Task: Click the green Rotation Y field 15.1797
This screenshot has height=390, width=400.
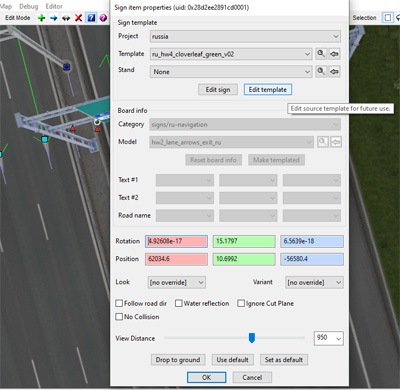Action: coord(244,241)
